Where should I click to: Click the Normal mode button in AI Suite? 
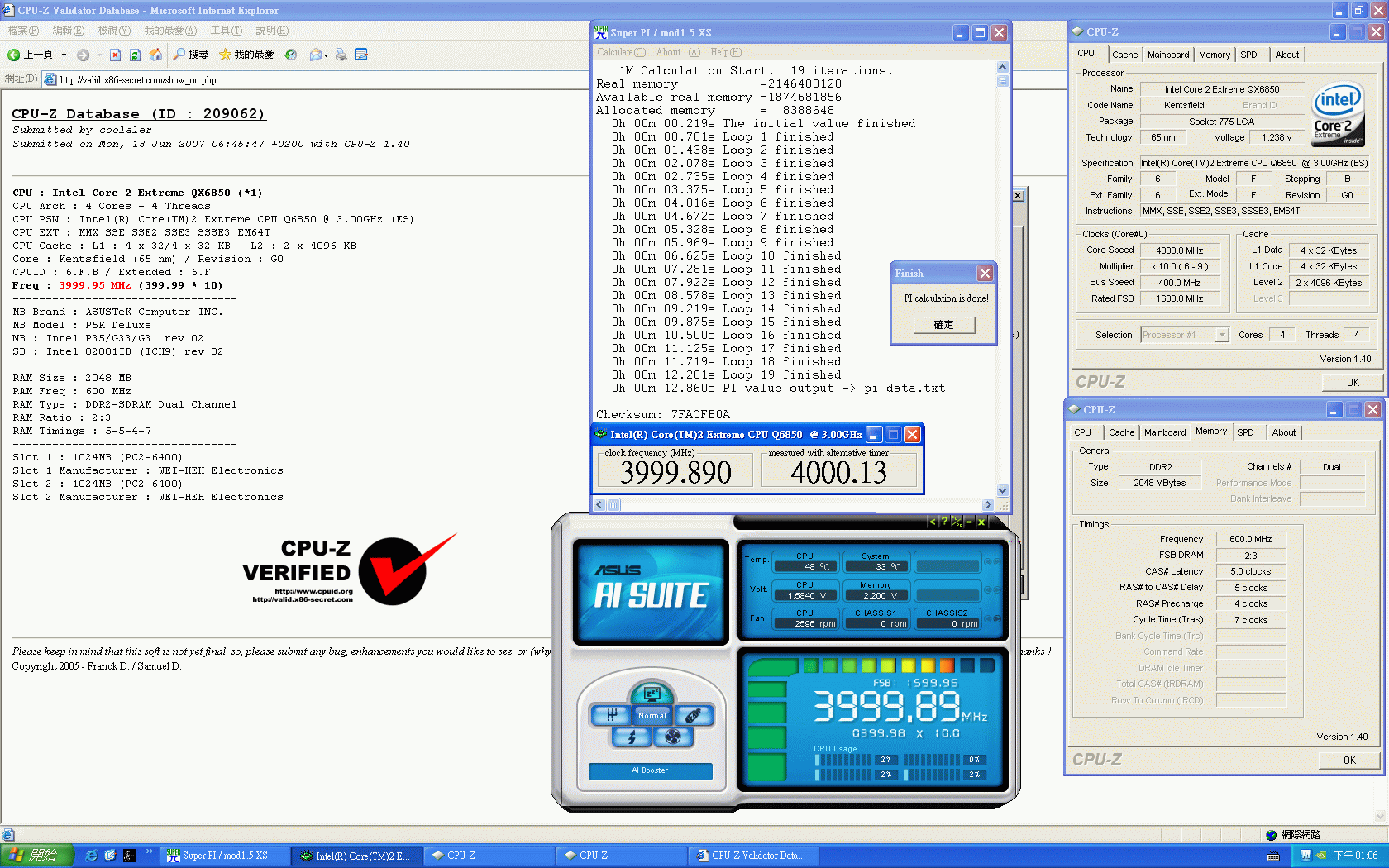pos(652,716)
